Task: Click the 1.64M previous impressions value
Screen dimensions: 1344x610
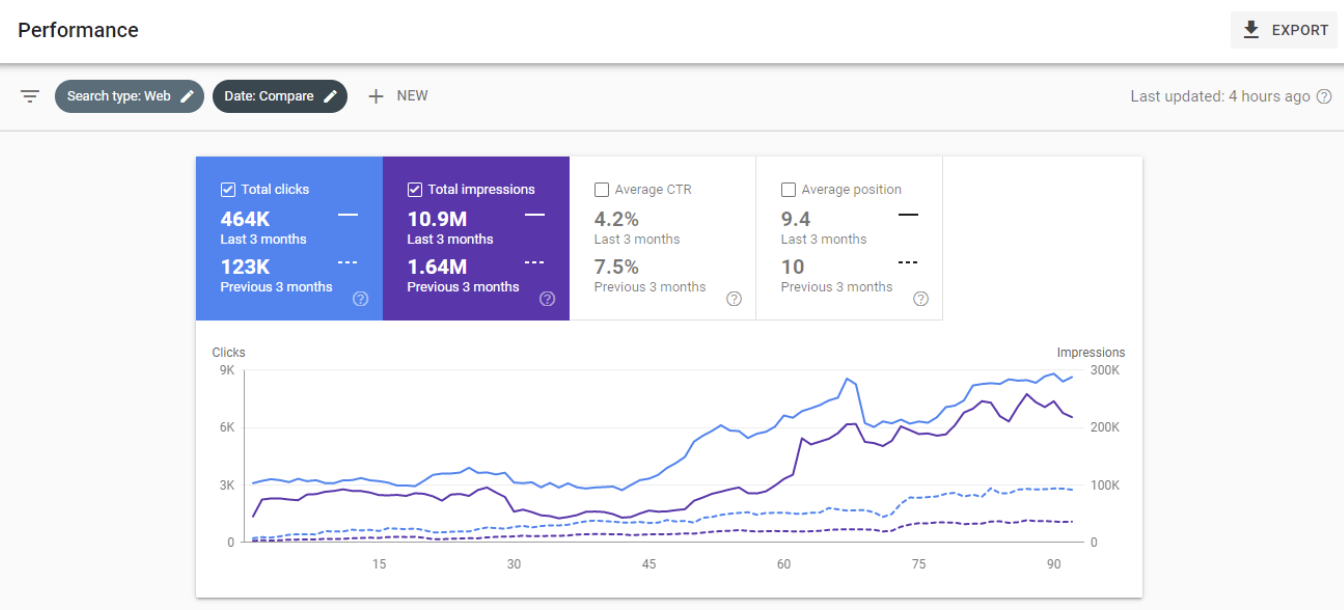Action: coord(437,267)
